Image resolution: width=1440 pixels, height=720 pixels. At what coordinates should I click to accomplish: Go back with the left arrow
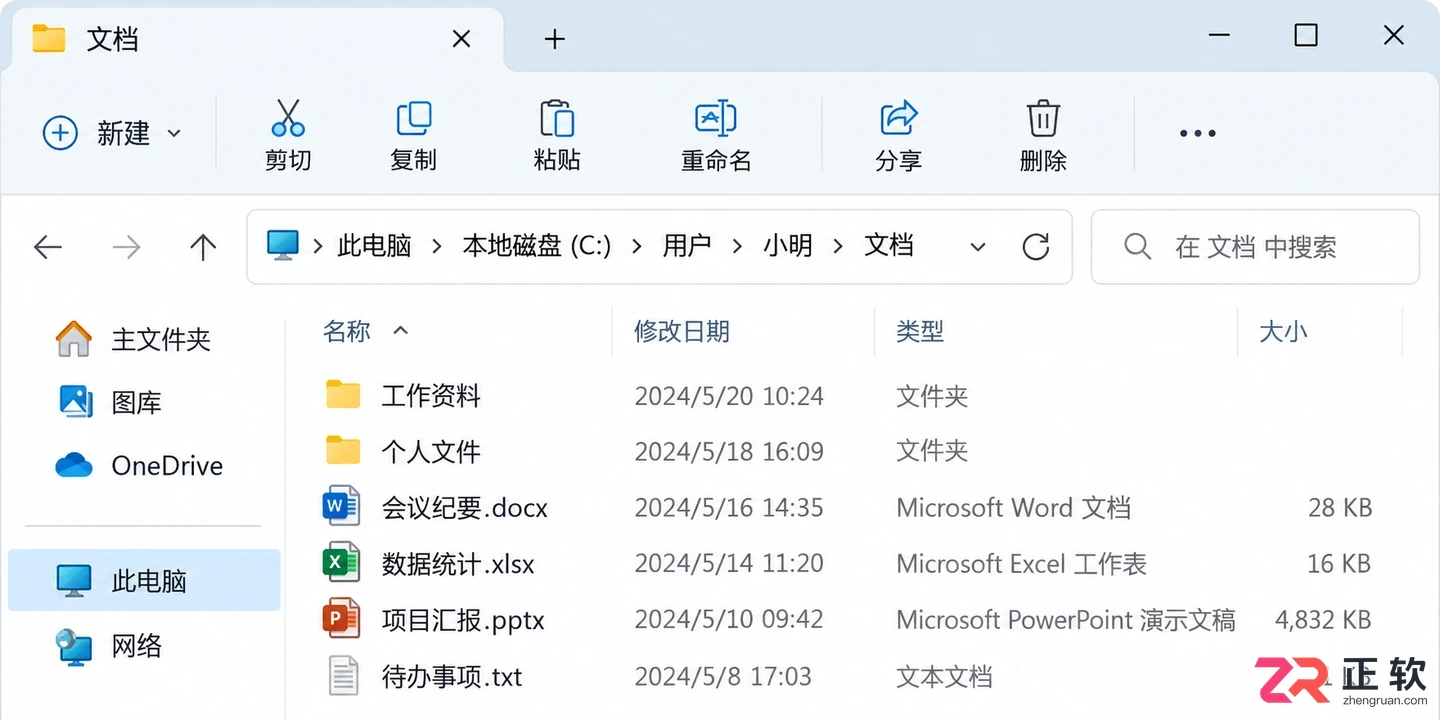[x=48, y=247]
